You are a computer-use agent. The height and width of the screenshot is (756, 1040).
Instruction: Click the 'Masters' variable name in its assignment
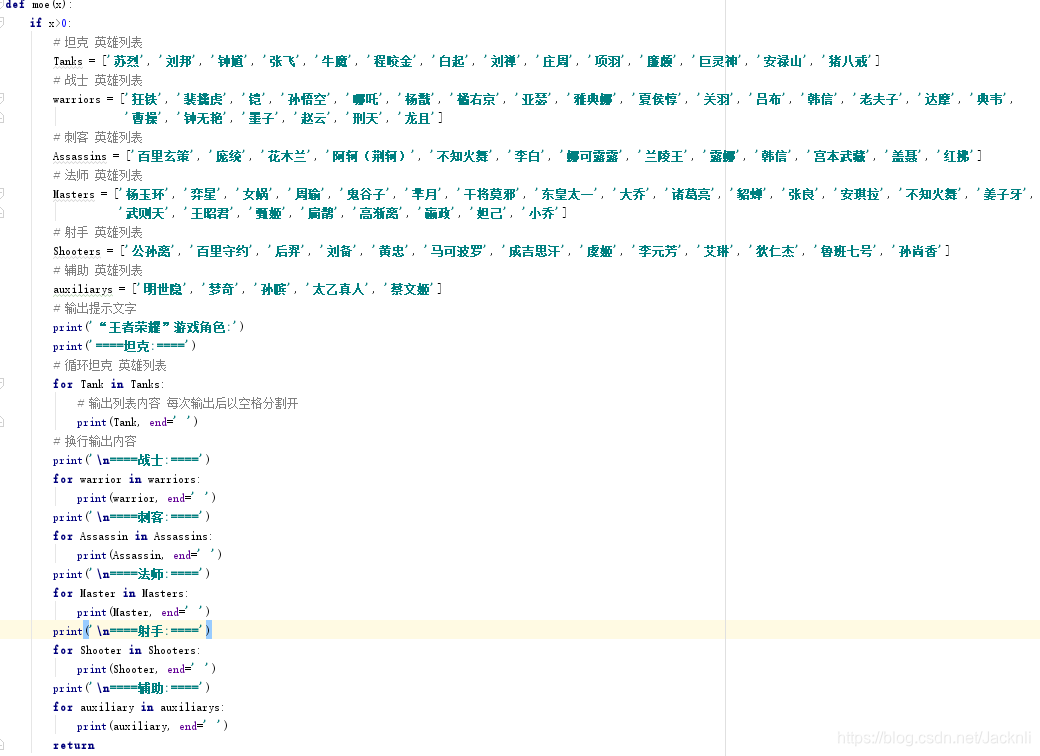tap(74, 194)
